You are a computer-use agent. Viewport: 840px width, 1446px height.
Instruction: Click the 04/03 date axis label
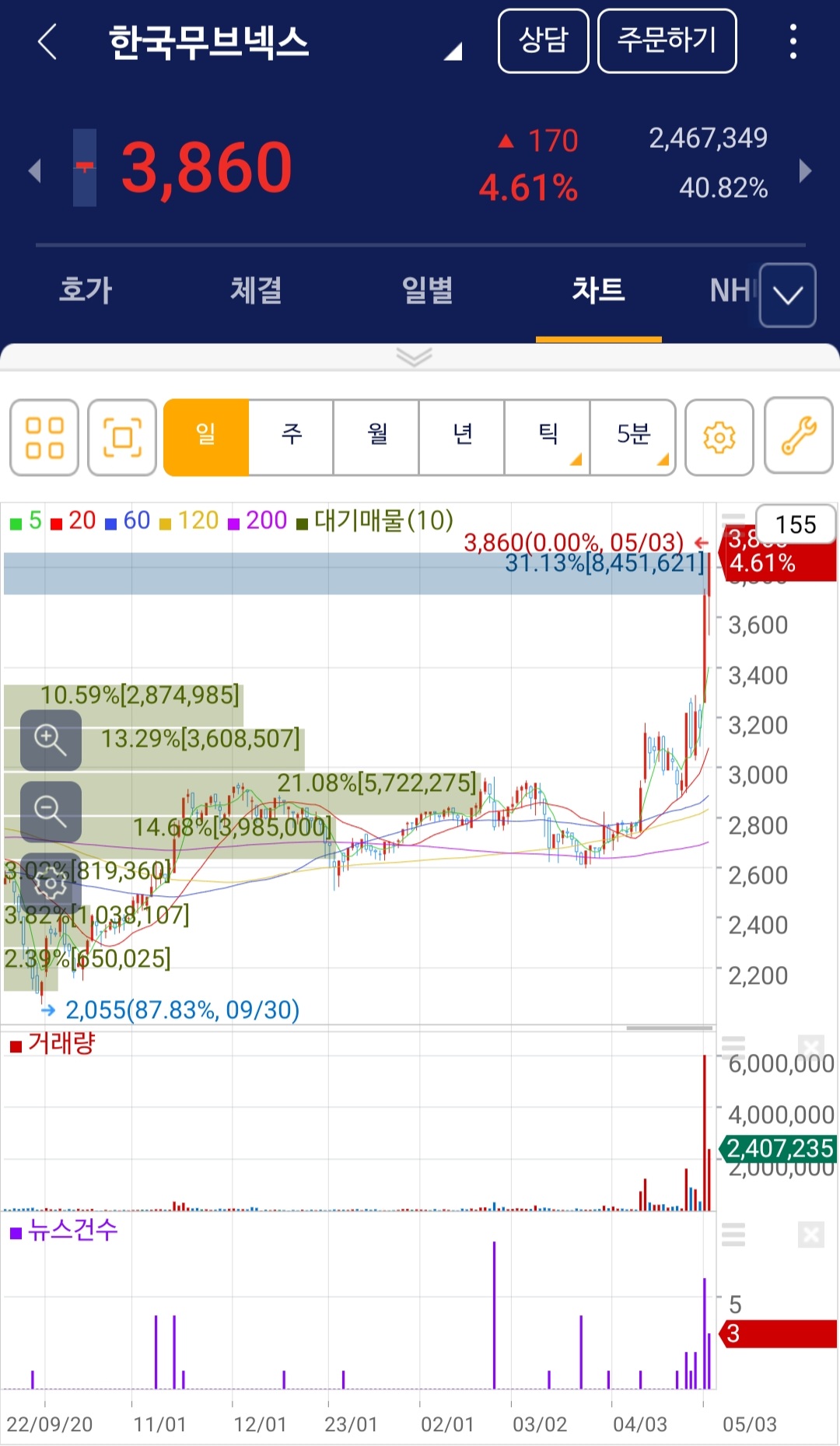(639, 1424)
